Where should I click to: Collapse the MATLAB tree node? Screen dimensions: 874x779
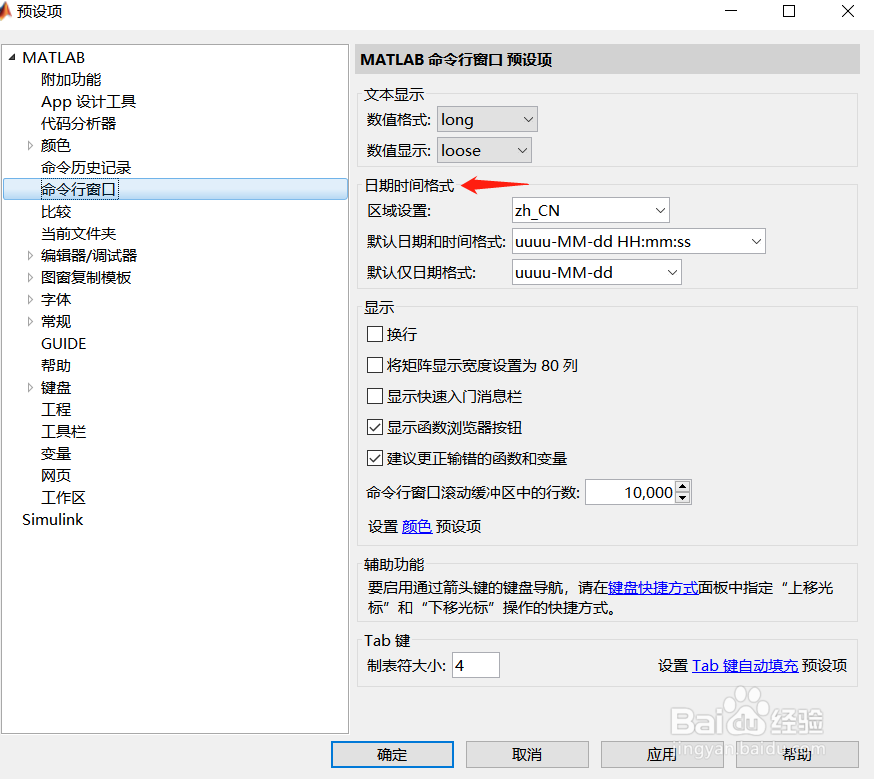[x=12, y=57]
